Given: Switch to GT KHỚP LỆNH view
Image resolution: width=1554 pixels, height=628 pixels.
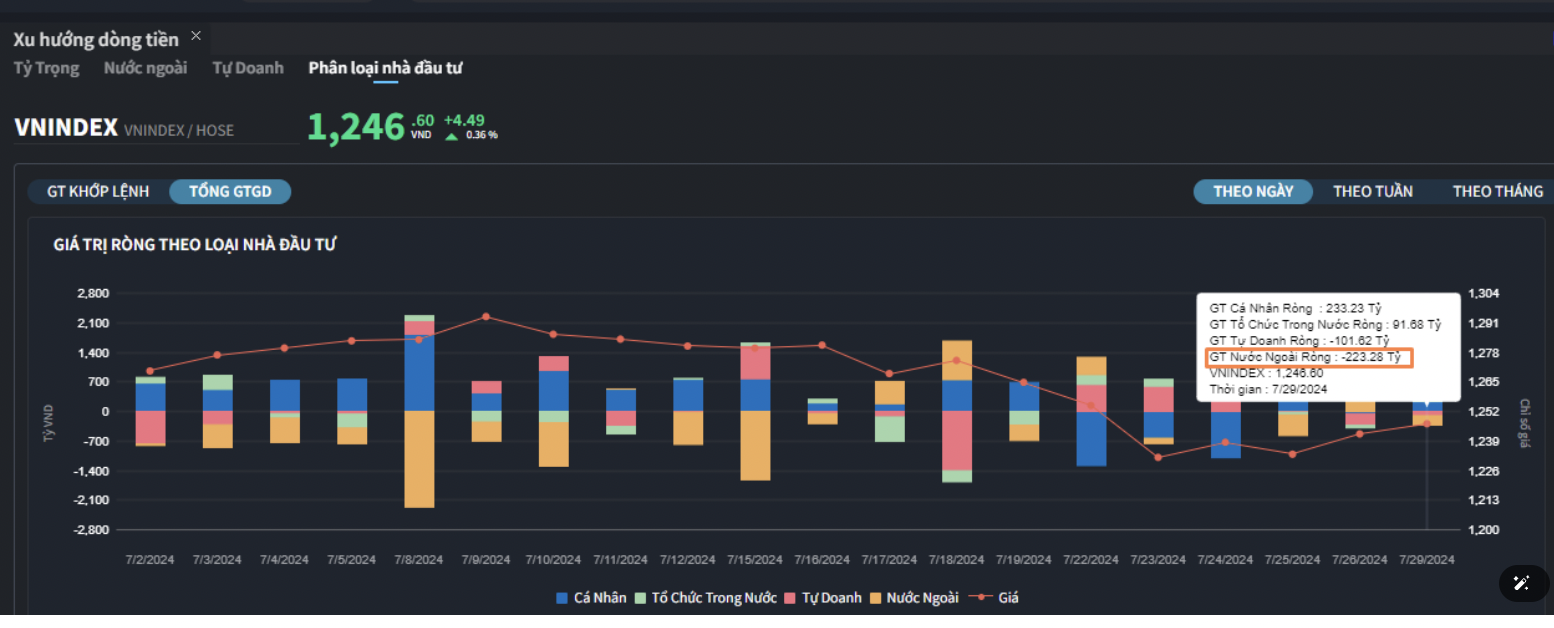Looking at the screenshot, I should click(x=98, y=191).
